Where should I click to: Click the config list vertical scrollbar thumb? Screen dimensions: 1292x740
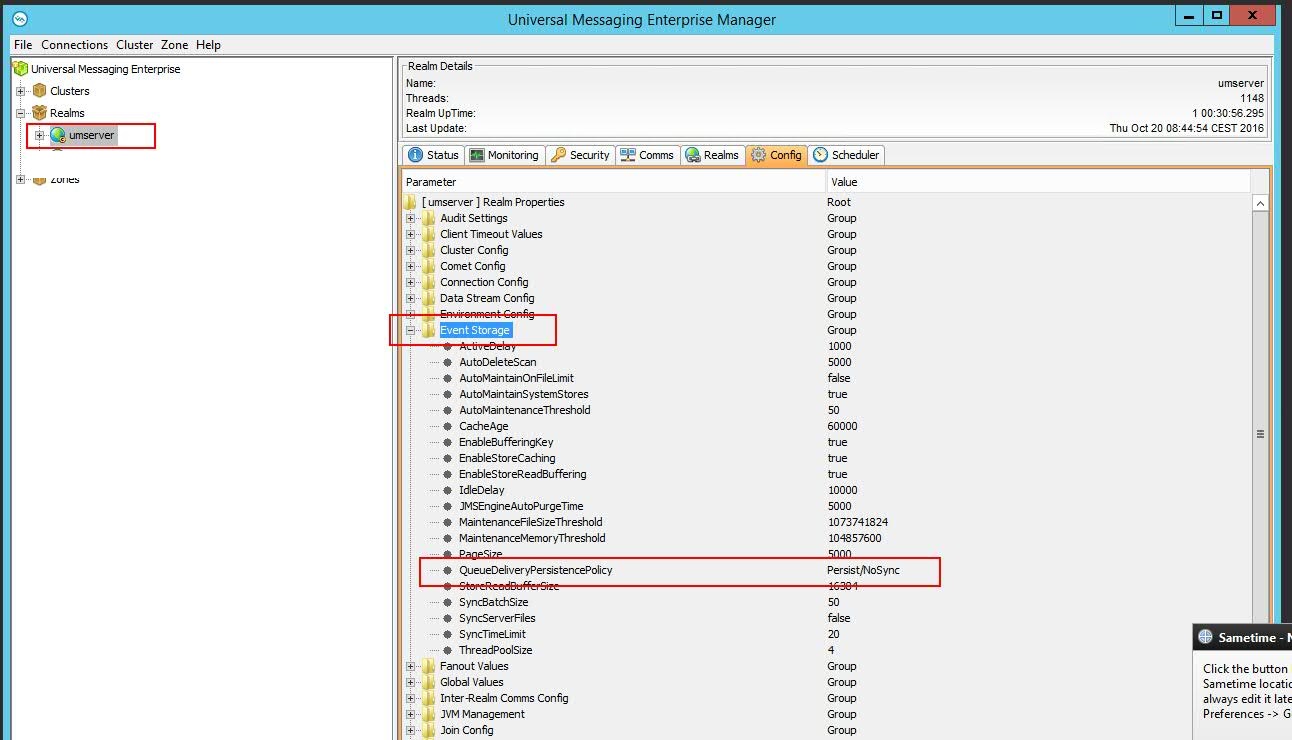(x=1260, y=434)
